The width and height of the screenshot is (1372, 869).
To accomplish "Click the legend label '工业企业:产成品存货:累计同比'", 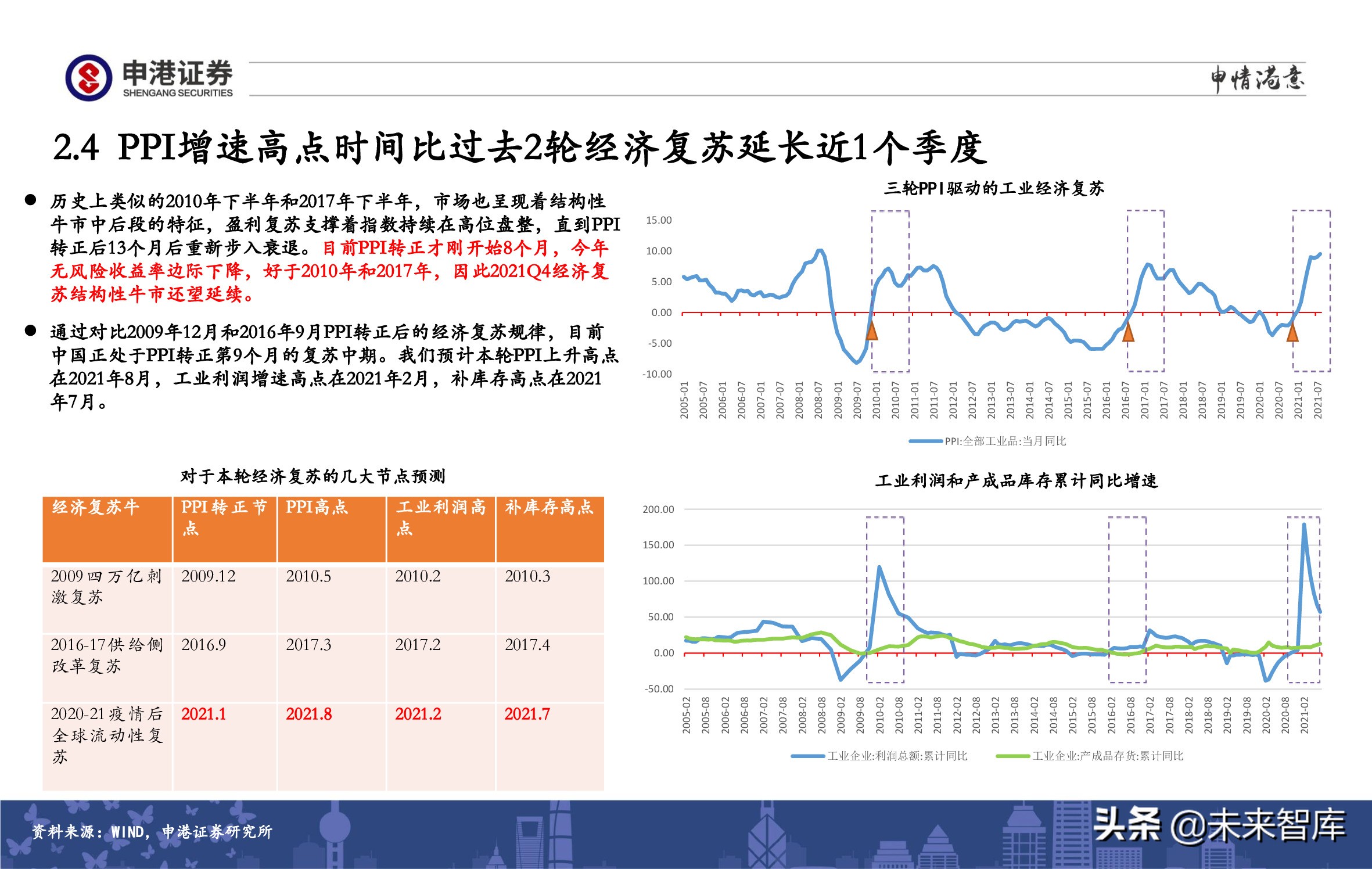I will click(x=1108, y=756).
